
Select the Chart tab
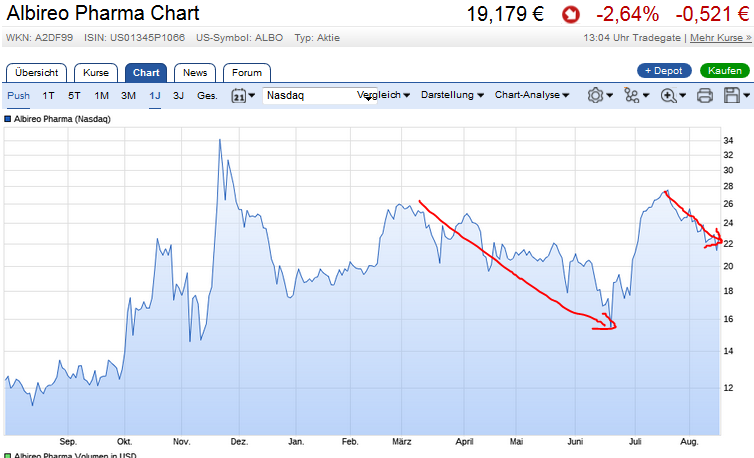146,73
